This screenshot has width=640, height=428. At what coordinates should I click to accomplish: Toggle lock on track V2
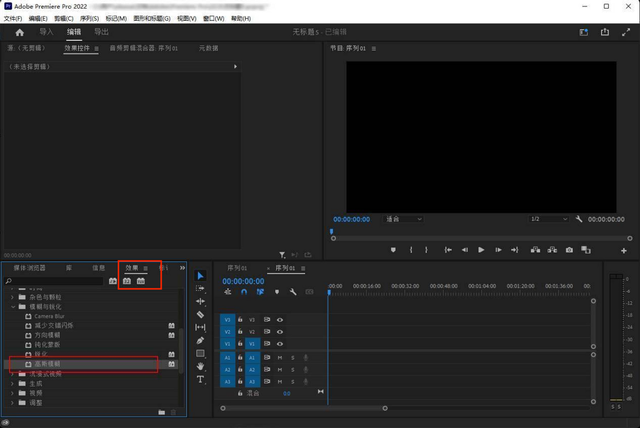241,331
